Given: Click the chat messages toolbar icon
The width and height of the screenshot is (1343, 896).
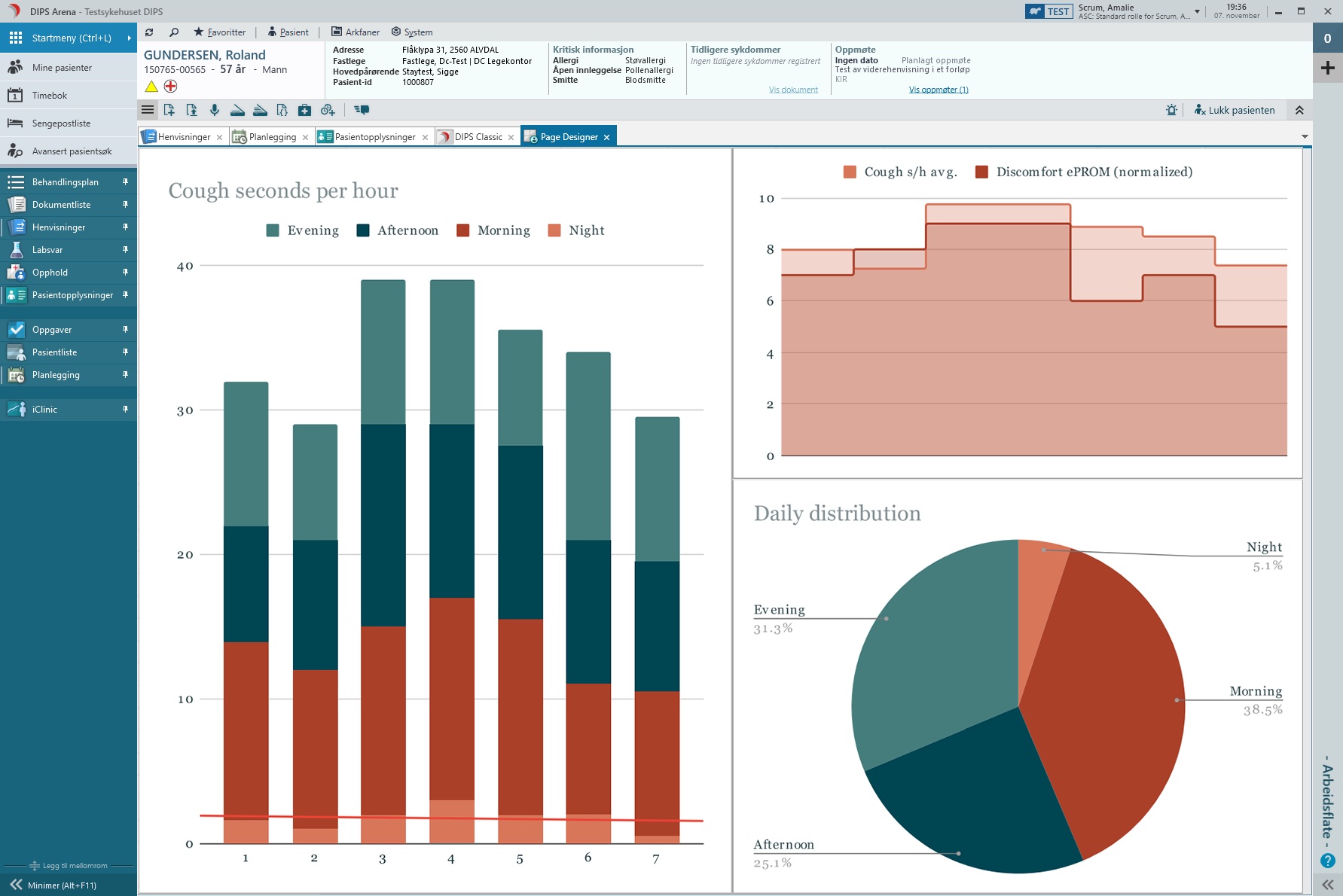Looking at the screenshot, I should click(x=362, y=110).
